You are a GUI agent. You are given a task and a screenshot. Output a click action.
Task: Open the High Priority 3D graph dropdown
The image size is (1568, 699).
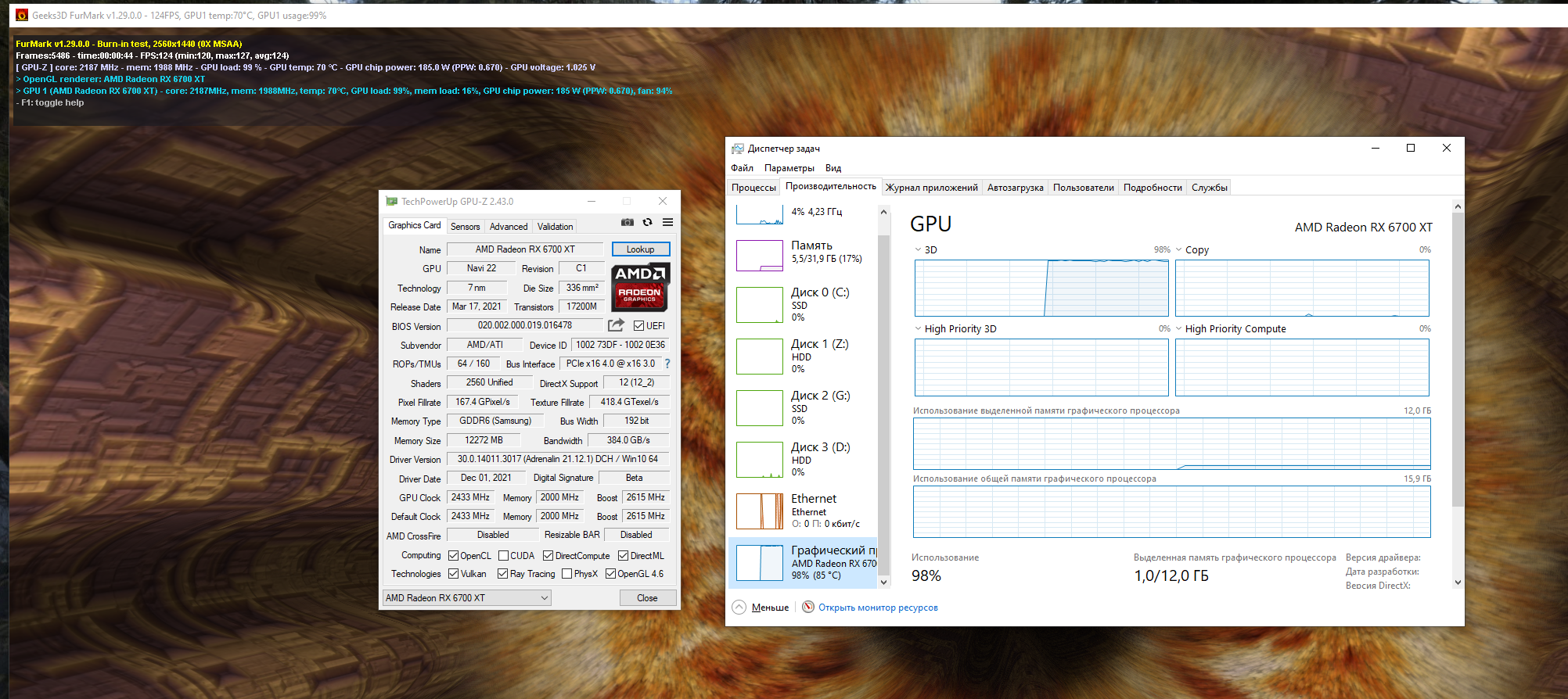pos(919,329)
